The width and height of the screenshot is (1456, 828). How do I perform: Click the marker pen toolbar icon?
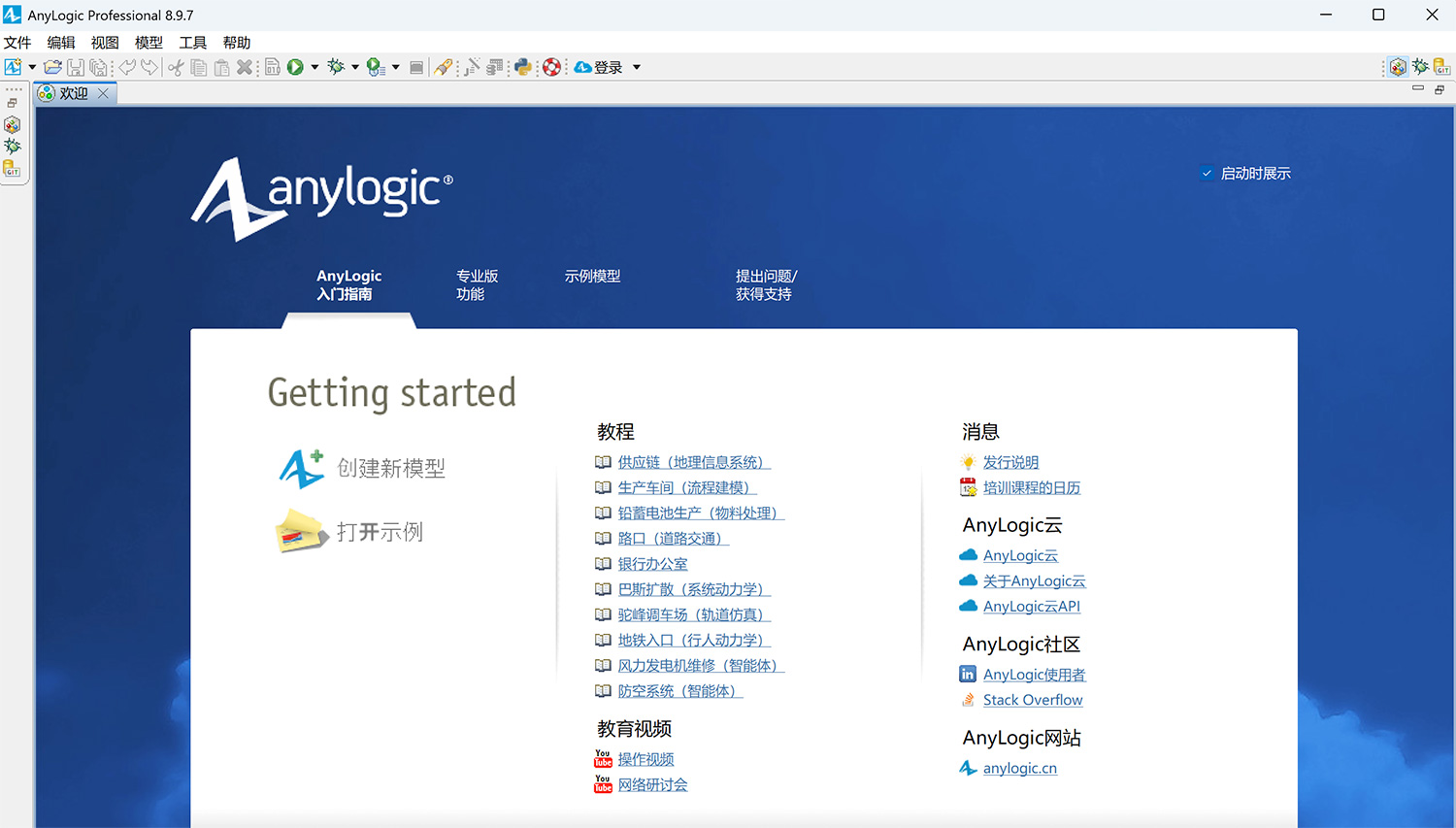(444, 67)
